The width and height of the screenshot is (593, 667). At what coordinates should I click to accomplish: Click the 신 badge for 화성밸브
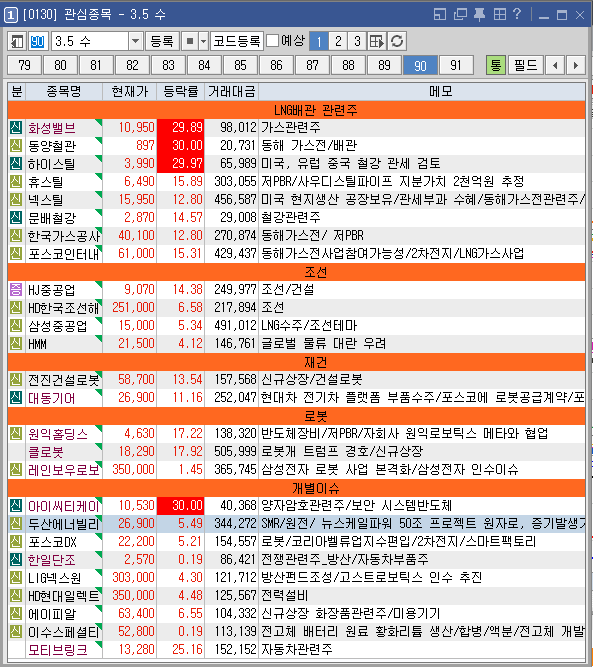point(16,127)
